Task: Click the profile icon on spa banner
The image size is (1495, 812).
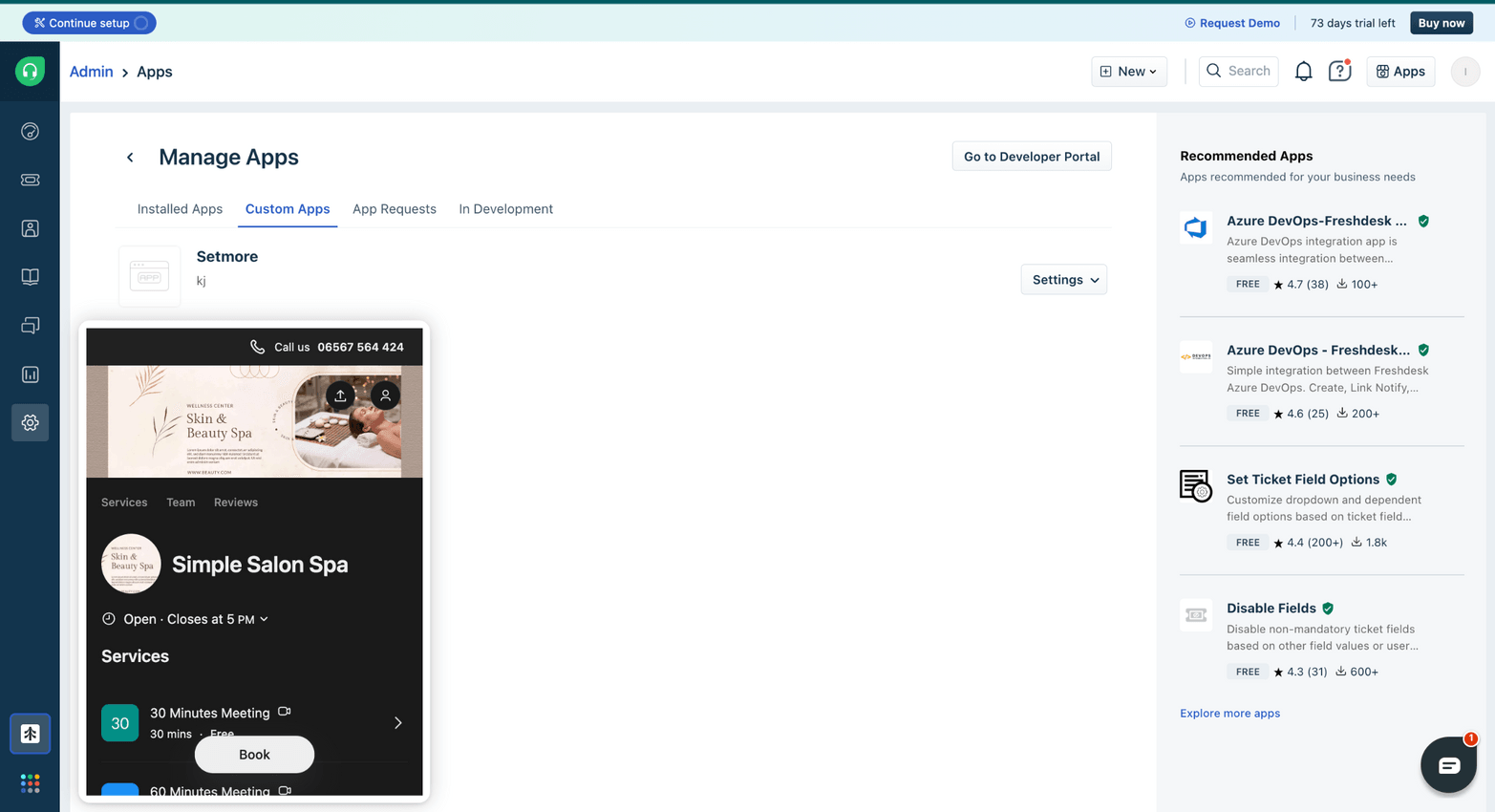Action: (x=385, y=395)
